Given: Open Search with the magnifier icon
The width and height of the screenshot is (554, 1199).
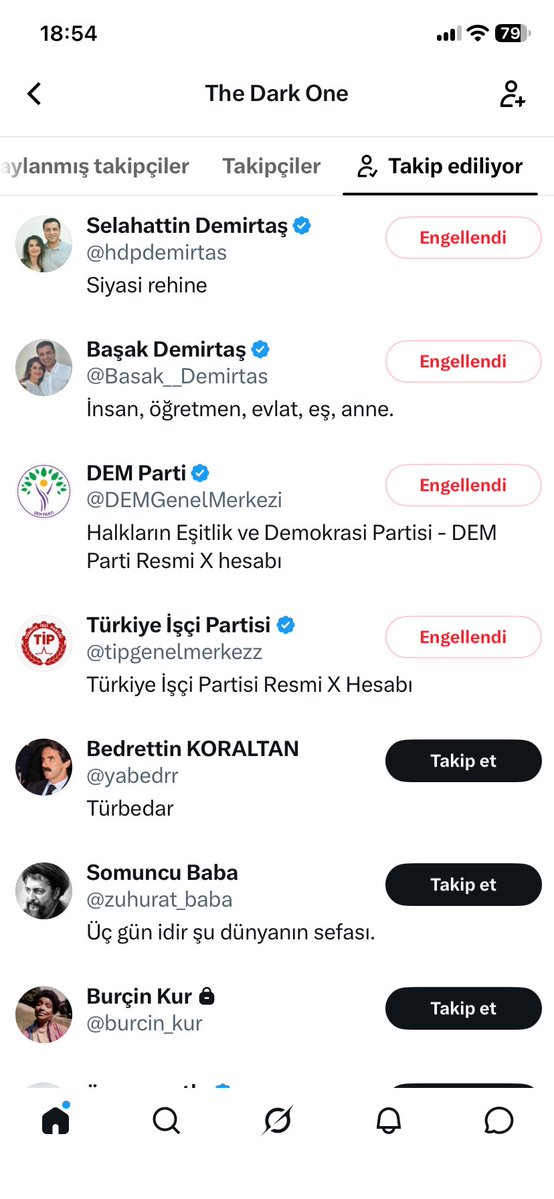Looking at the screenshot, I should tap(166, 1121).
